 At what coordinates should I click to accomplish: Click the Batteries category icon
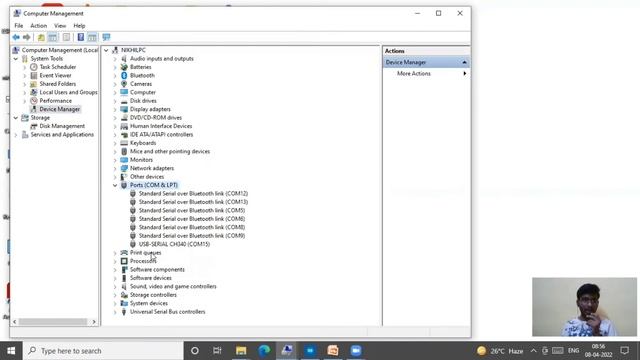point(124,67)
